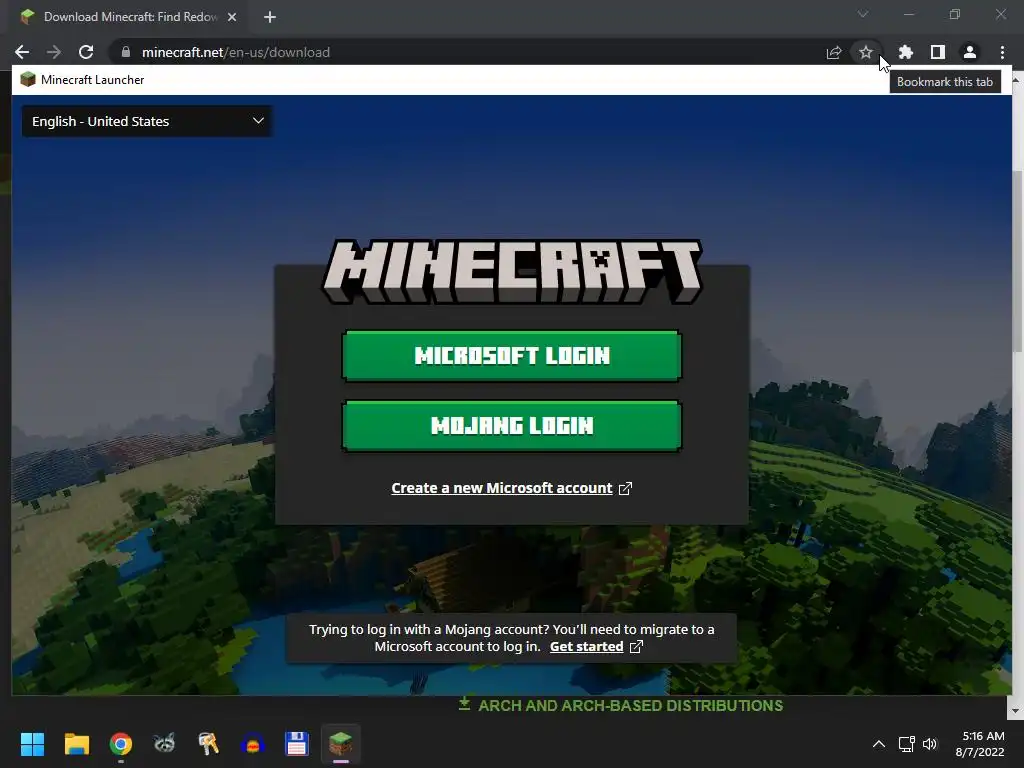Show hidden system tray icons
1024x768 pixels.
879,744
